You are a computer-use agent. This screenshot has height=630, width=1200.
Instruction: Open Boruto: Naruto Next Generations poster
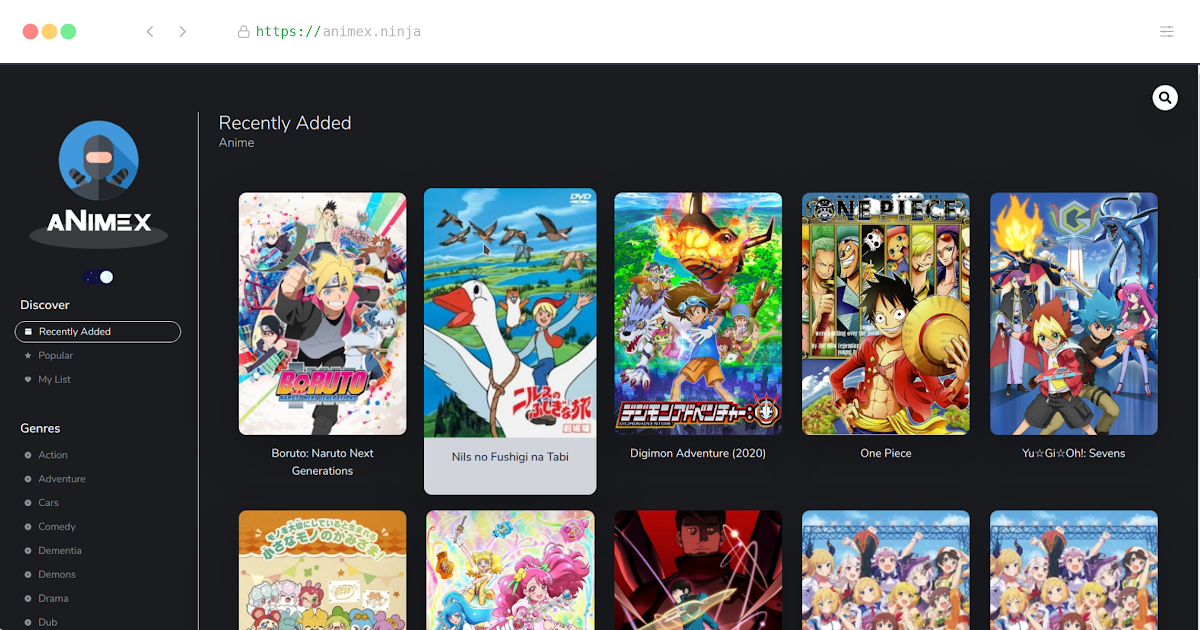click(322, 314)
